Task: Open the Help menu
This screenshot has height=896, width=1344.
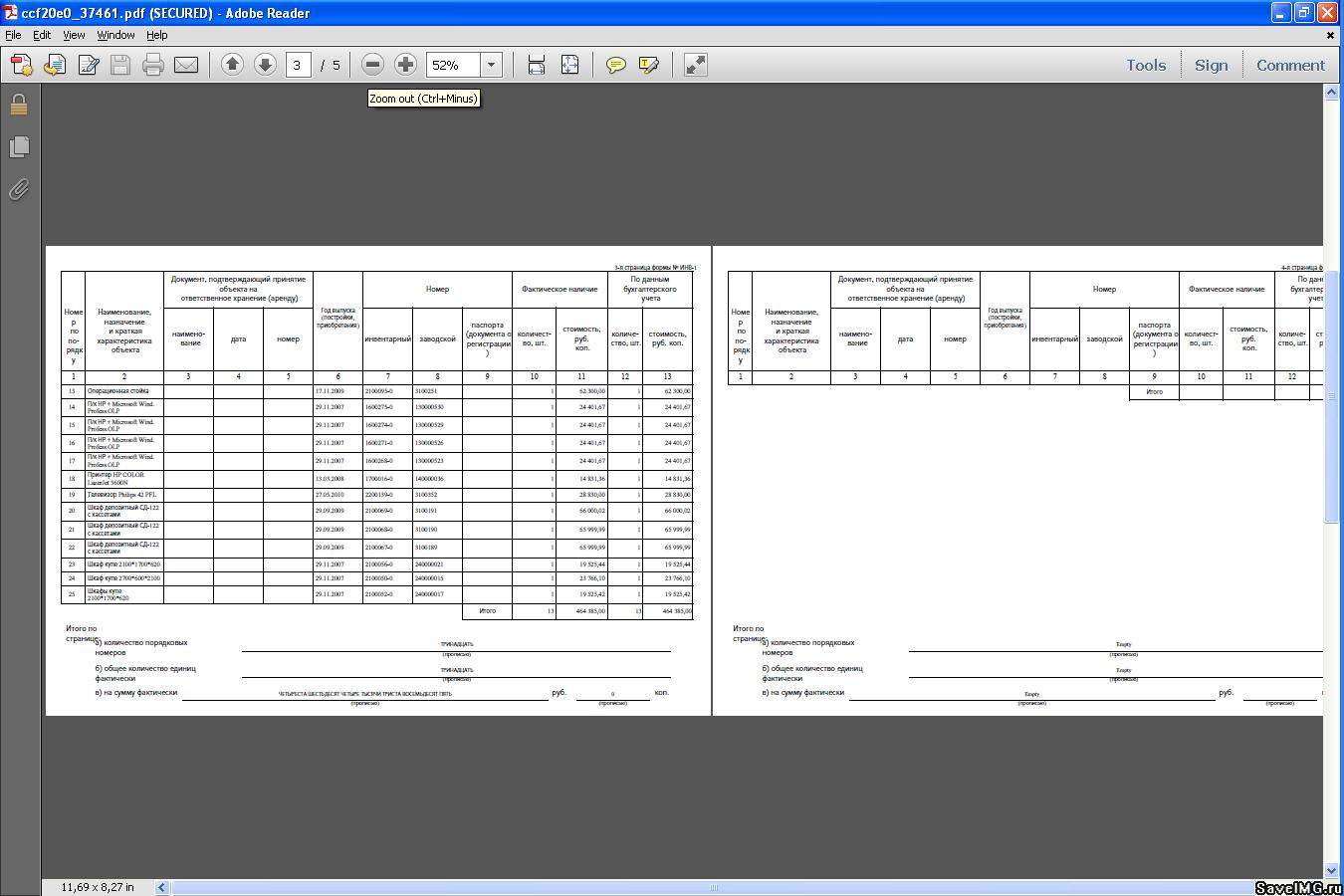Action: tap(157, 35)
